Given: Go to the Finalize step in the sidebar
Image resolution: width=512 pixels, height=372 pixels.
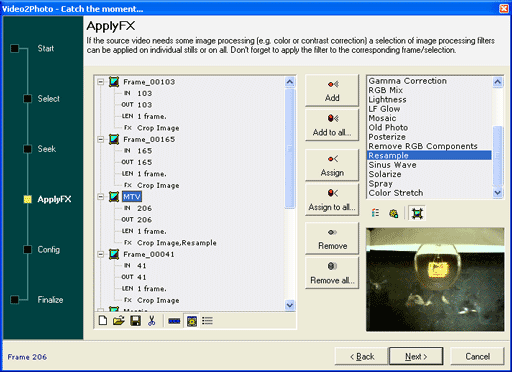Looking at the screenshot, I should tap(50, 300).
